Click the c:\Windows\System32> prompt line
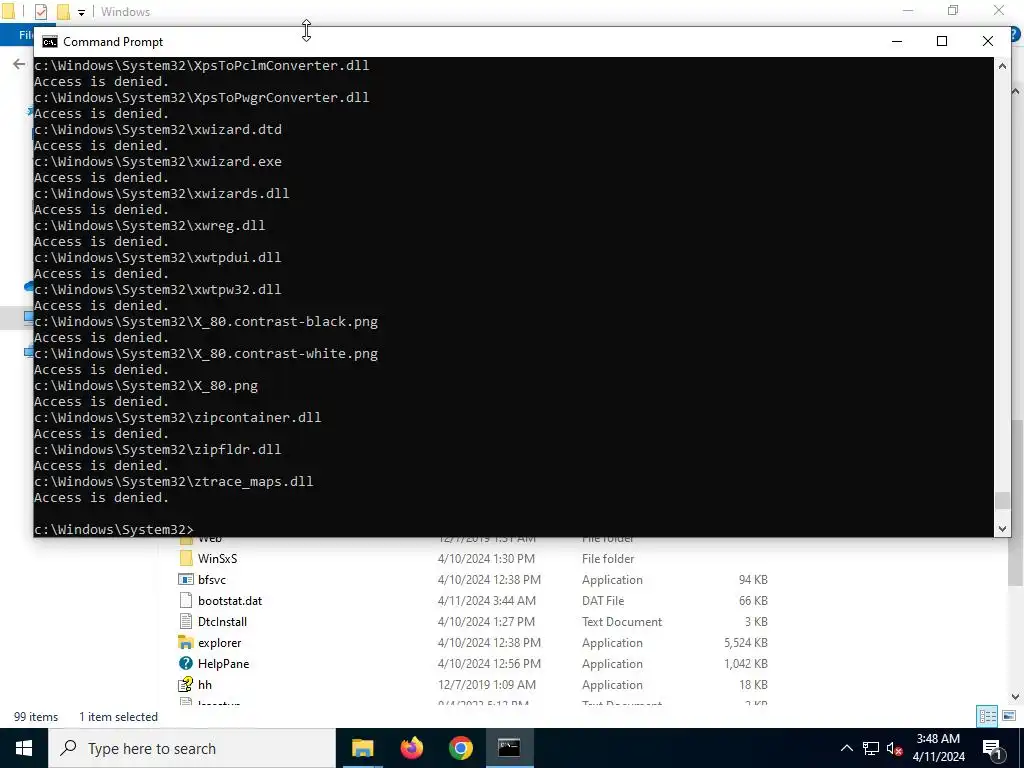This screenshot has height=768, width=1024. point(114,529)
